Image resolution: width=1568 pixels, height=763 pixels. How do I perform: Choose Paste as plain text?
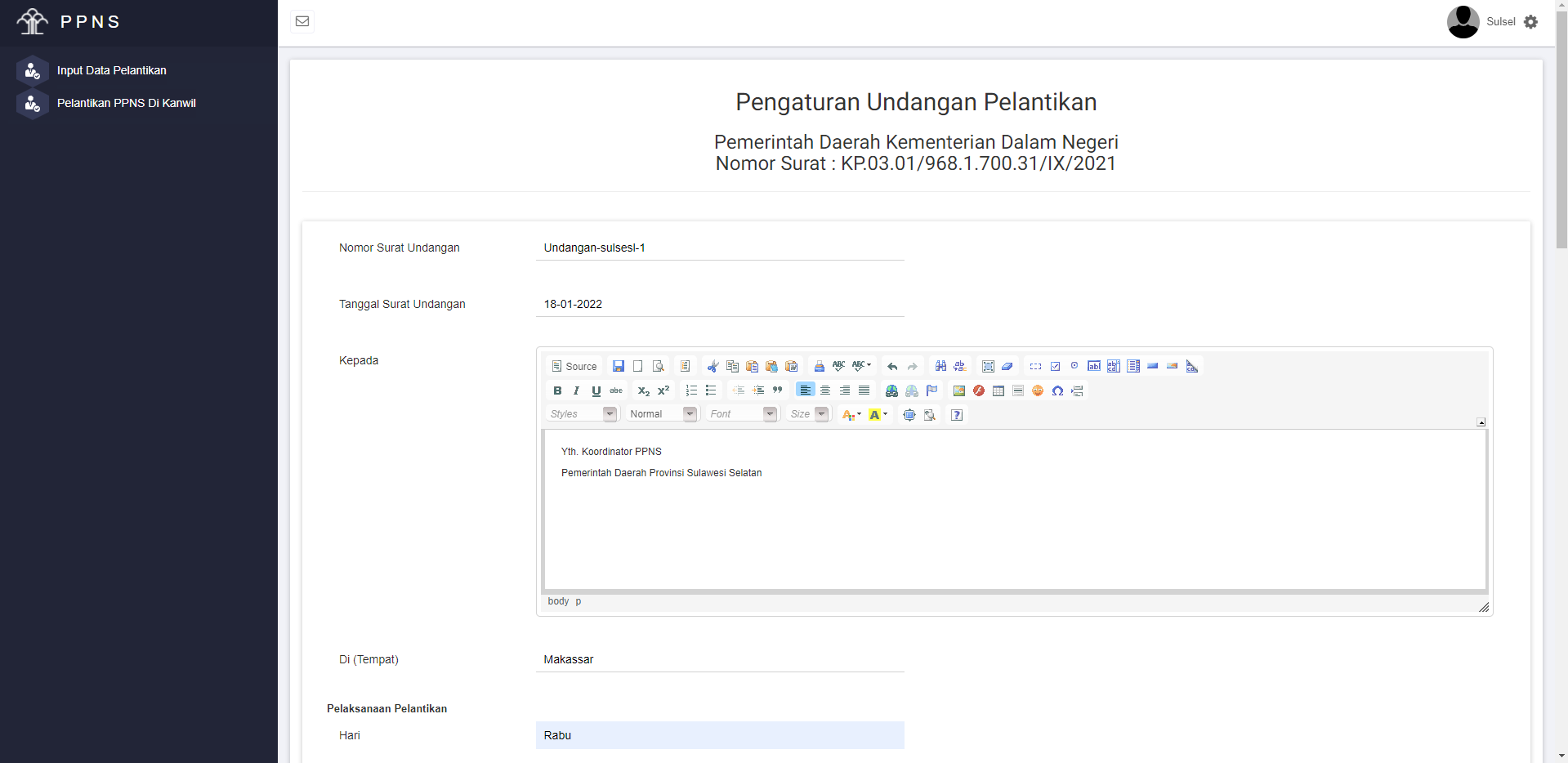point(772,366)
